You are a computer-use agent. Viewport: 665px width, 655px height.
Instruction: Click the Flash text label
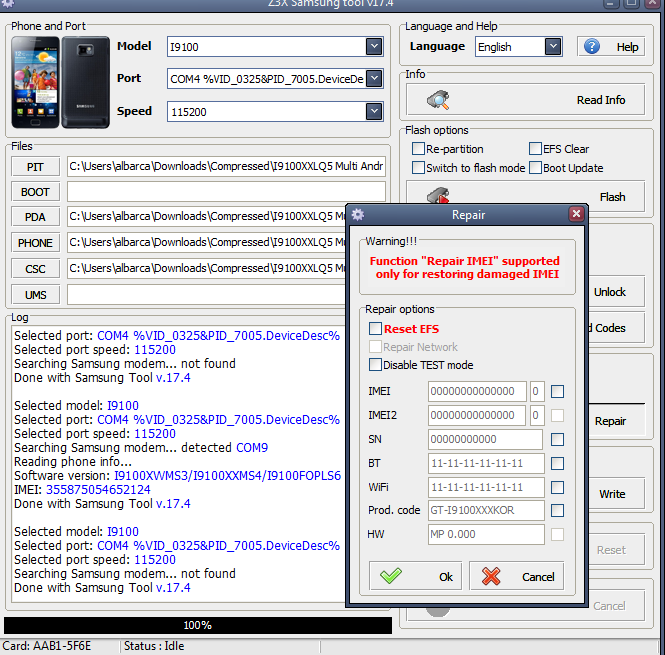click(x=612, y=197)
